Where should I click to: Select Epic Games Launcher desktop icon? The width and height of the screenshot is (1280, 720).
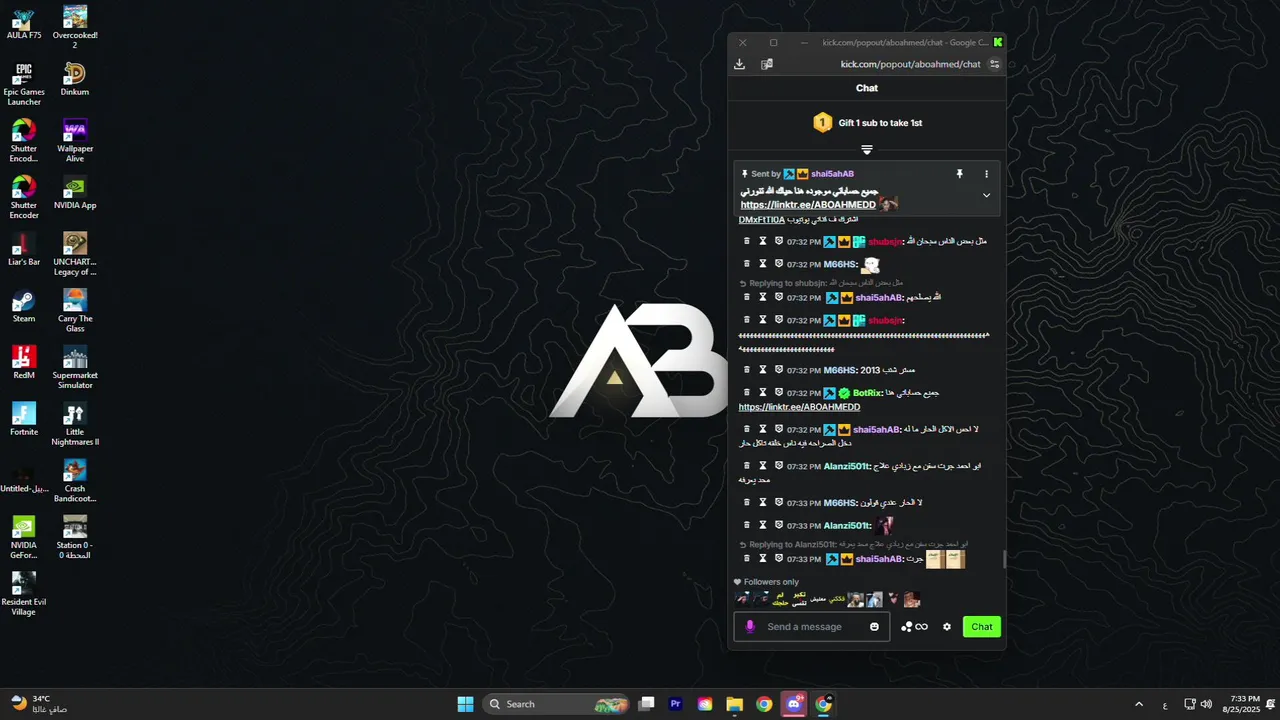pos(24,85)
